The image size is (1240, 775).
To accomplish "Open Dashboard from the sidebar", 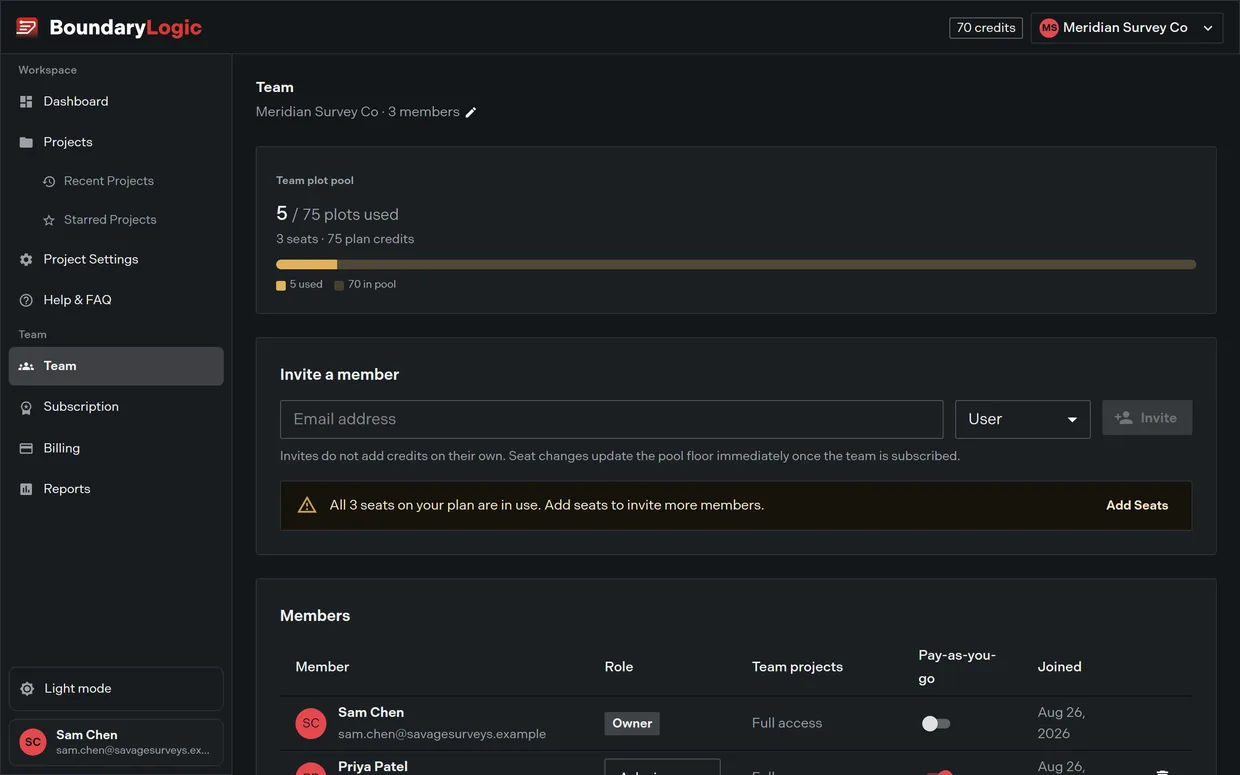I will point(116,102).
